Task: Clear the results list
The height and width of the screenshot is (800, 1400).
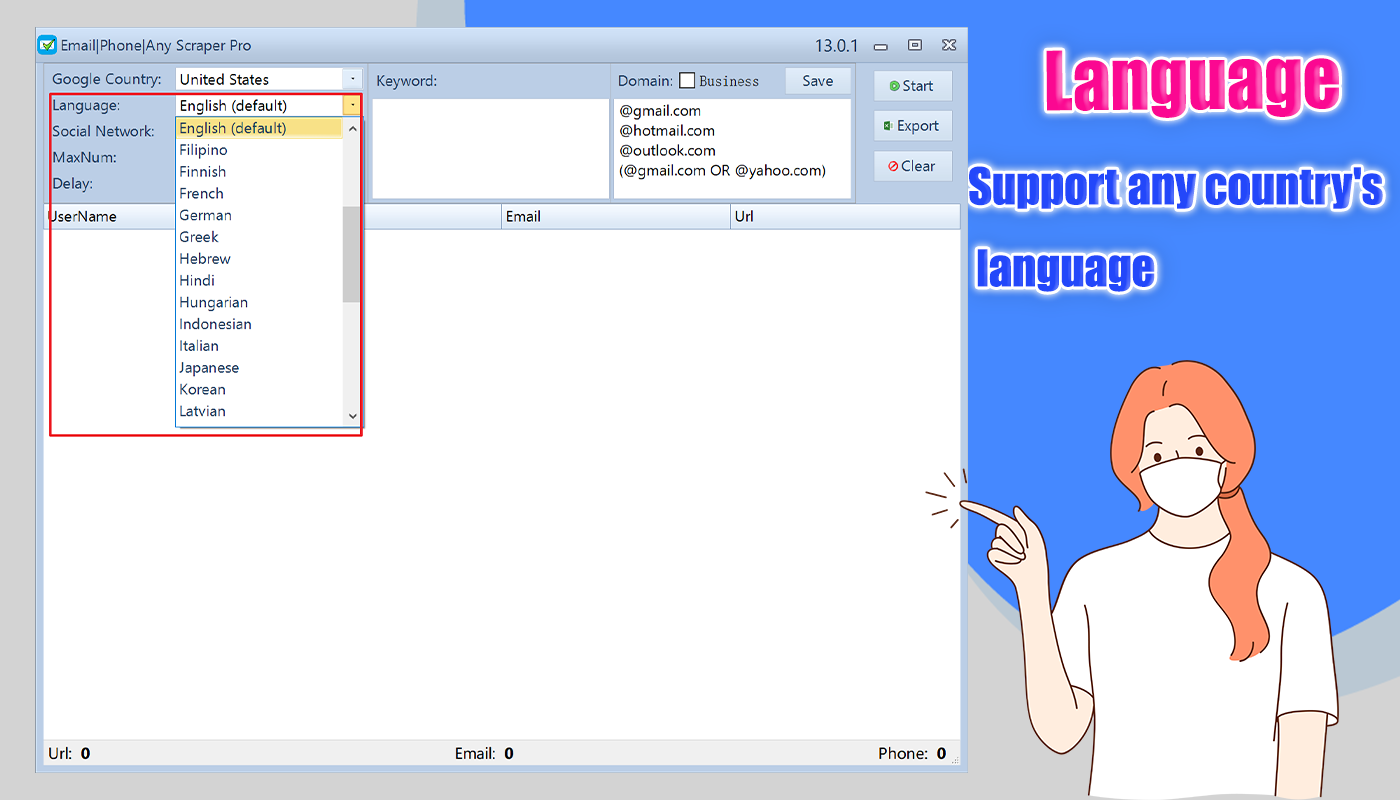Action: pyautogui.click(x=912, y=166)
